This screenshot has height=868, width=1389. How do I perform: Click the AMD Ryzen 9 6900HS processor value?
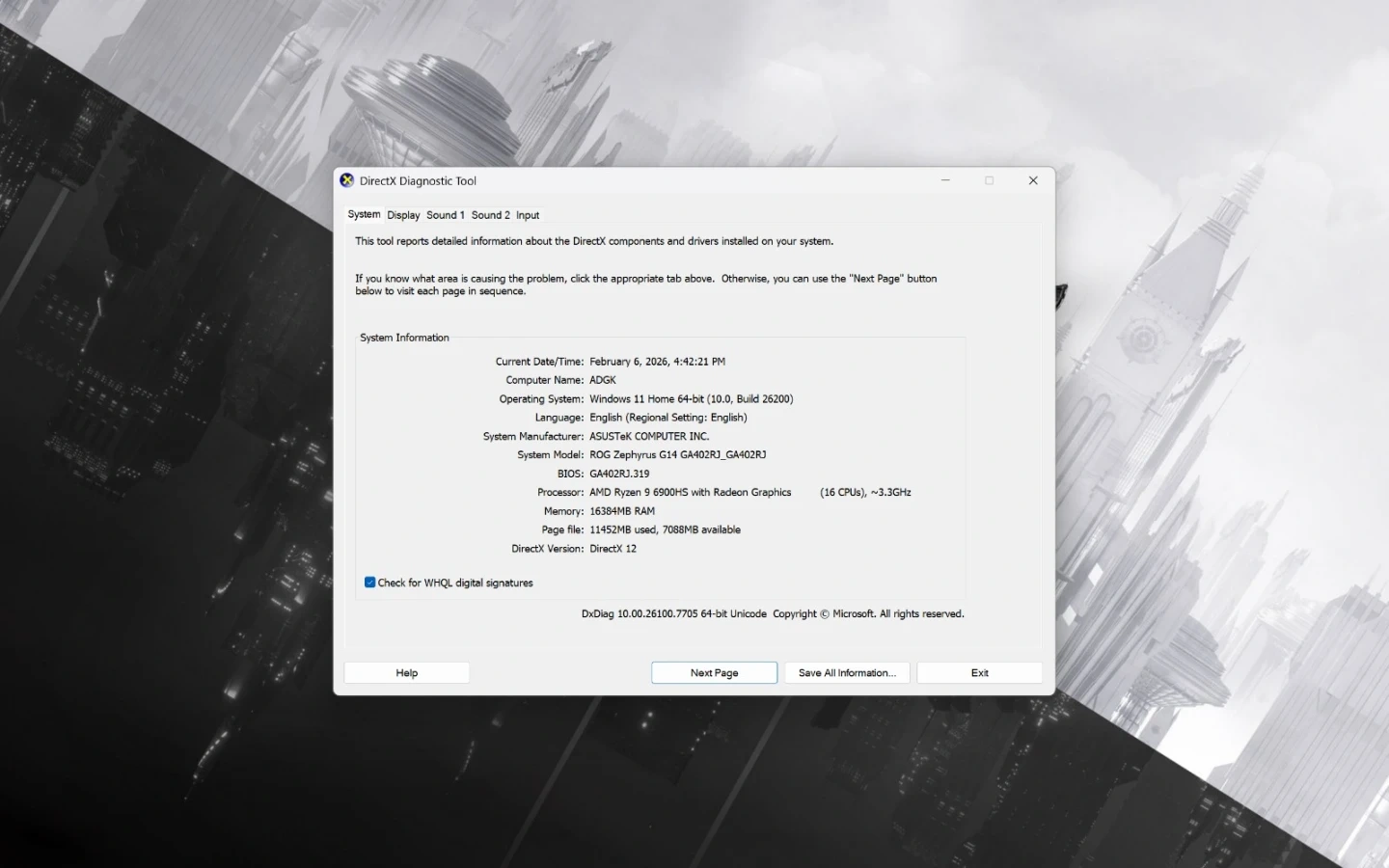click(690, 493)
